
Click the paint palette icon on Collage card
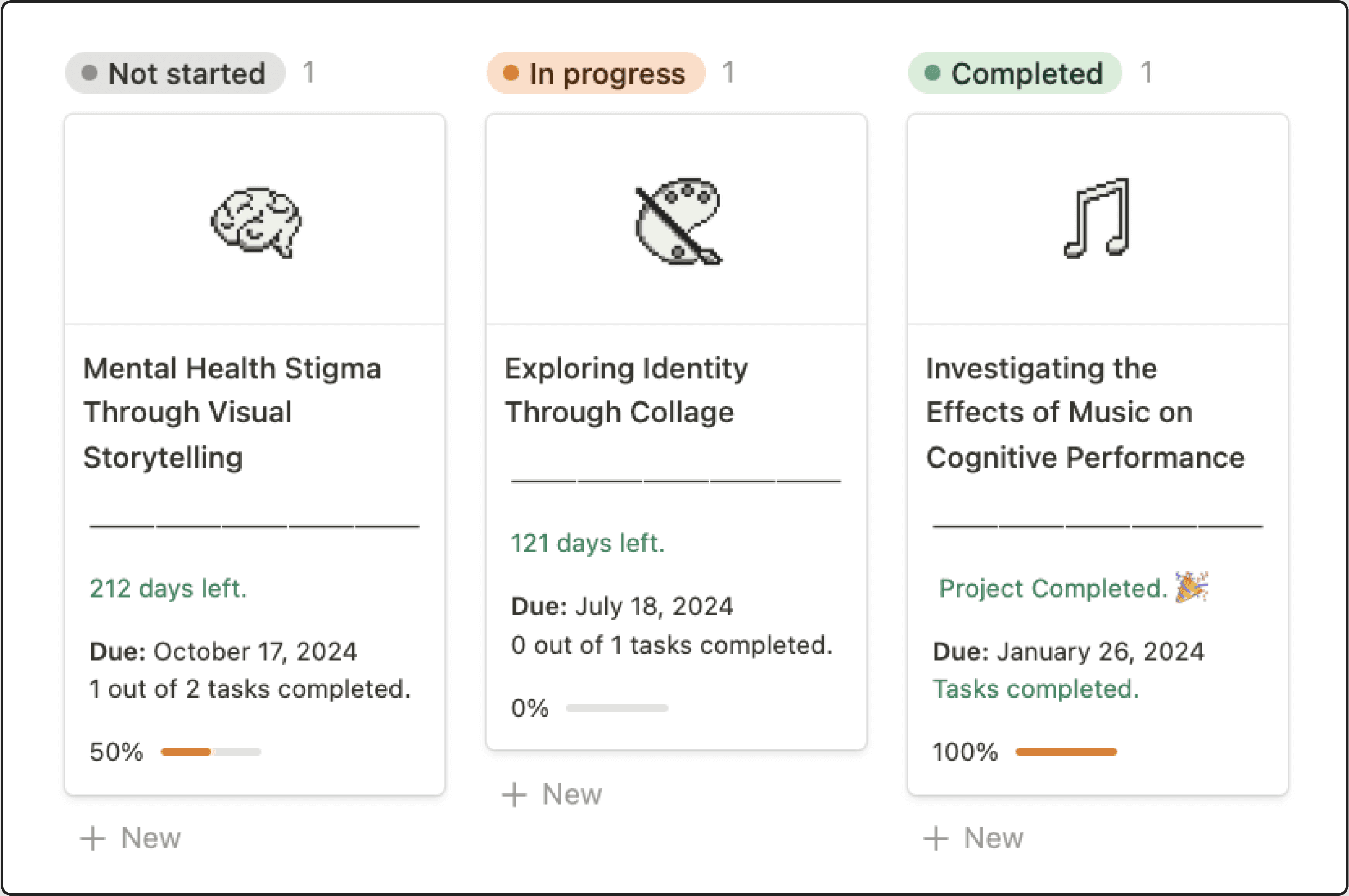point(678,221)
